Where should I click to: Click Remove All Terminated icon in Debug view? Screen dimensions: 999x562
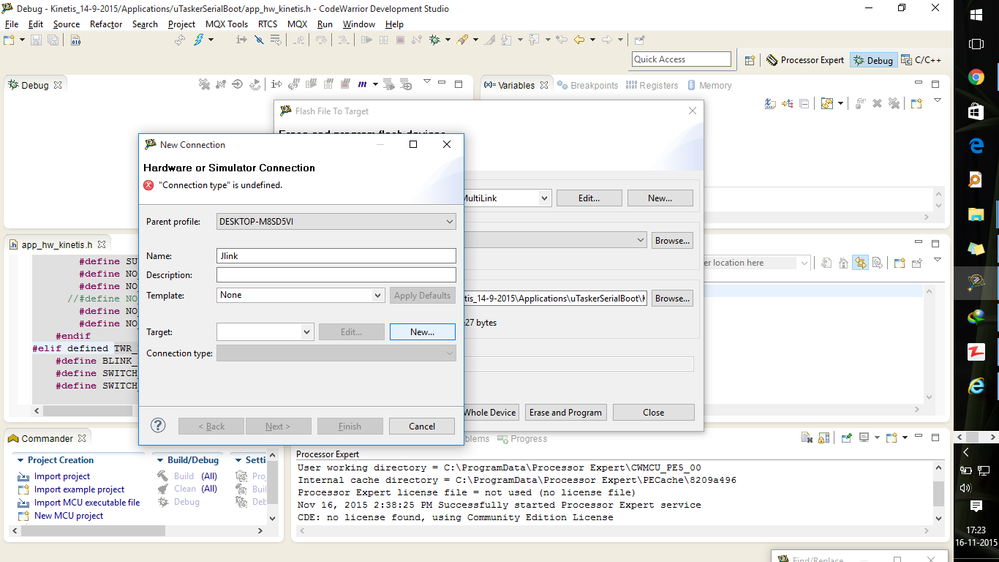click(204, 84)
